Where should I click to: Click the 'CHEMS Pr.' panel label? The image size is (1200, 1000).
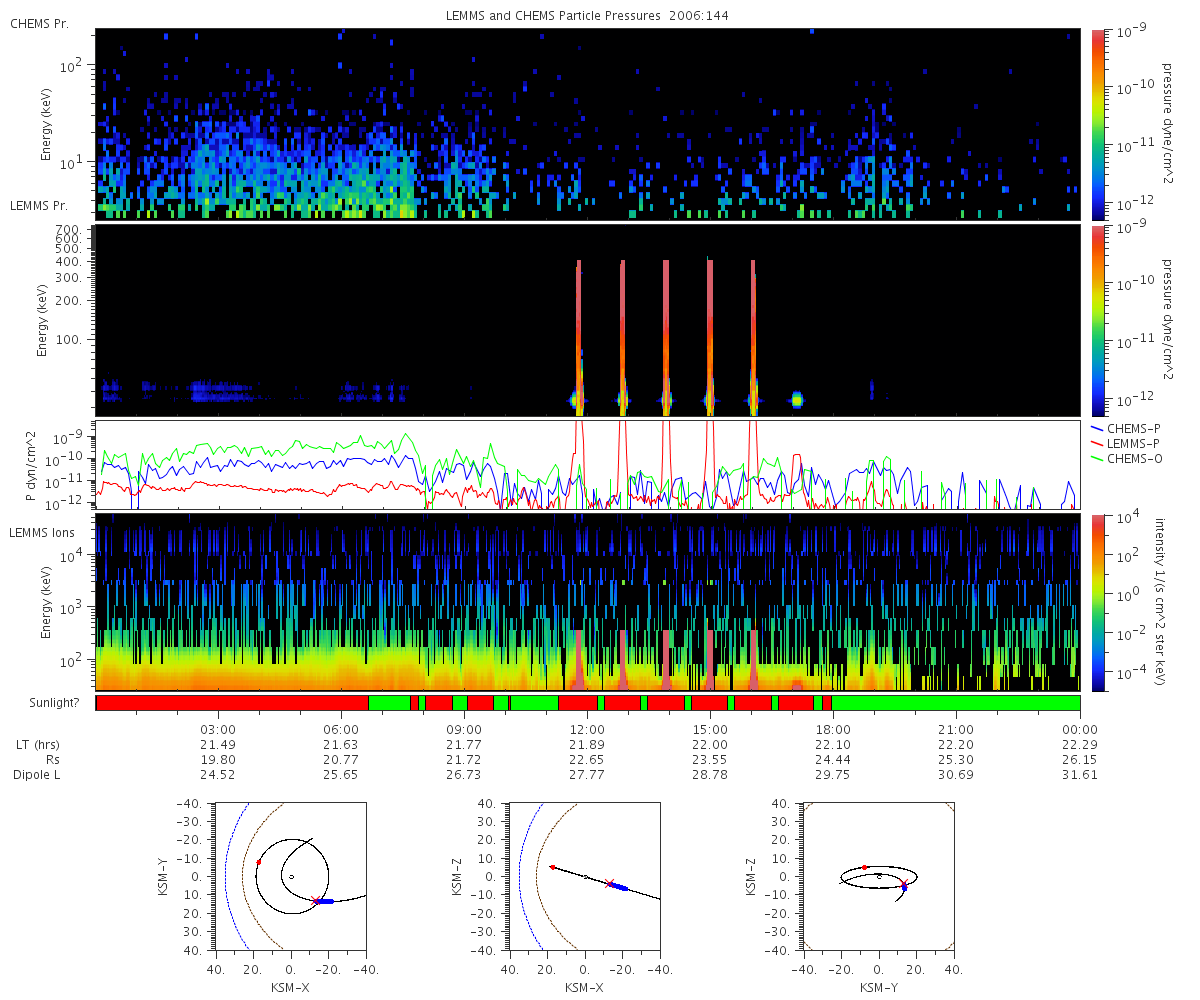40,24
